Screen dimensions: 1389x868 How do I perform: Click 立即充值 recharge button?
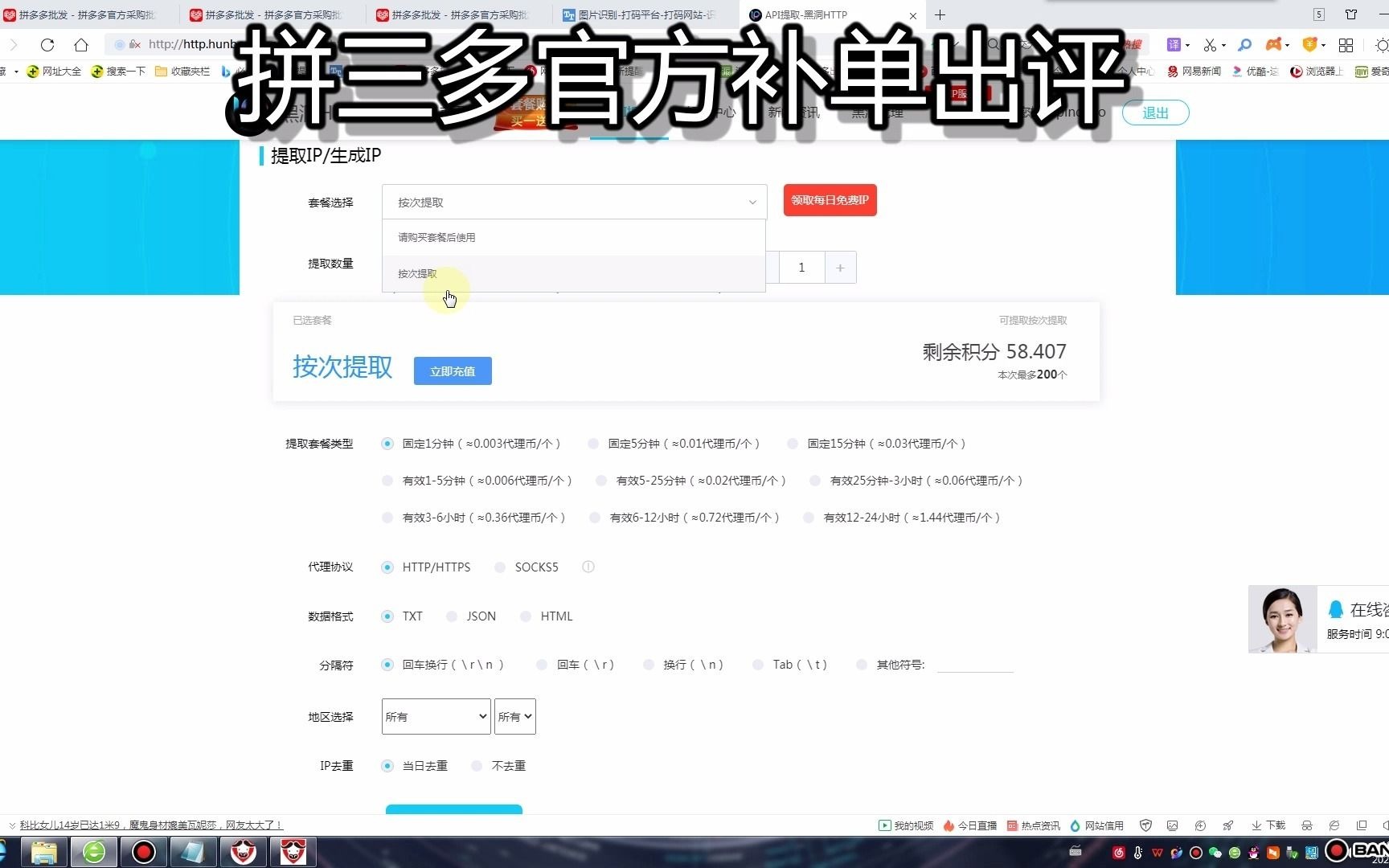(453, 371)
